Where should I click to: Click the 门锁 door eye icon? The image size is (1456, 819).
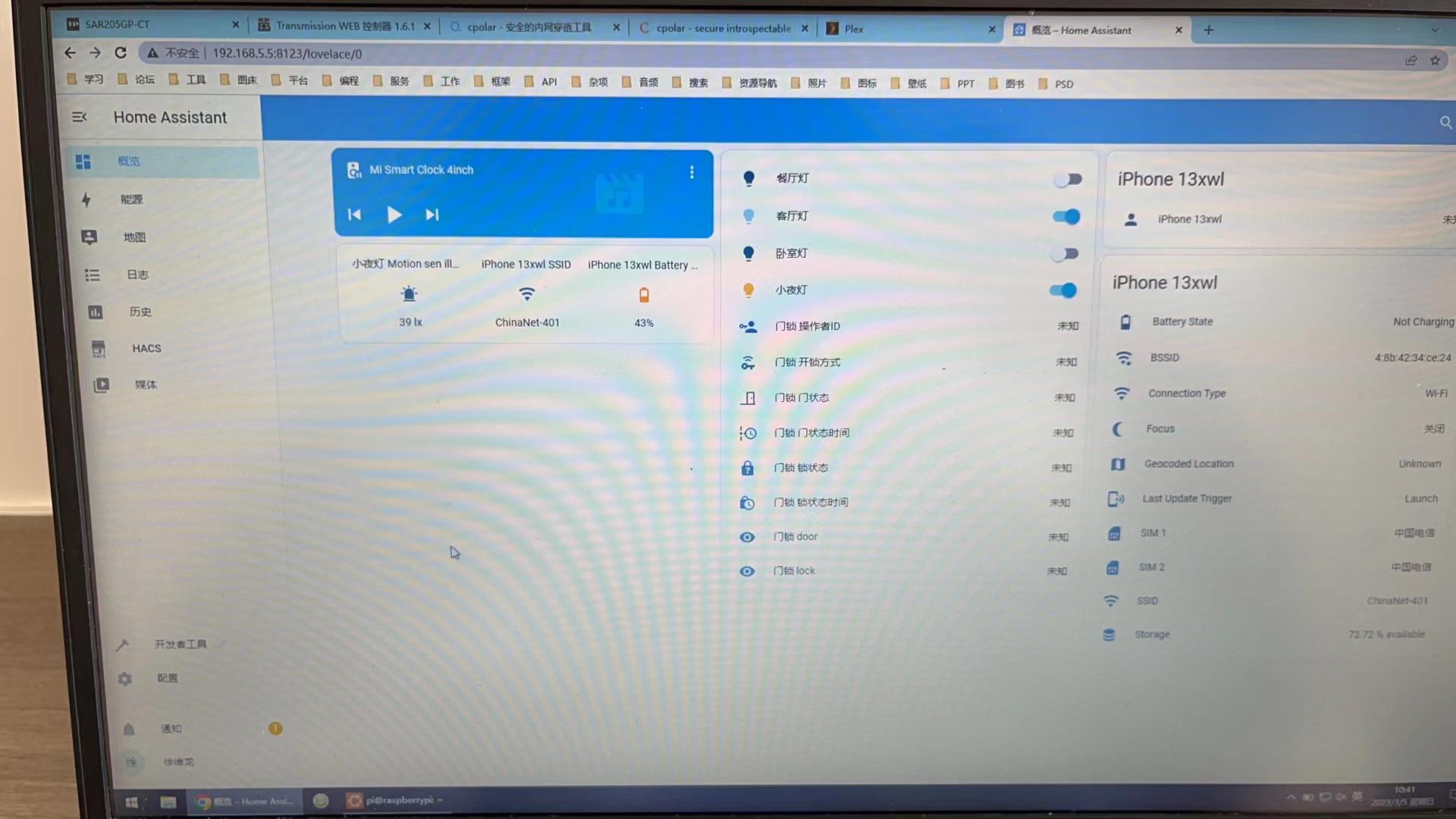(747, 537)
